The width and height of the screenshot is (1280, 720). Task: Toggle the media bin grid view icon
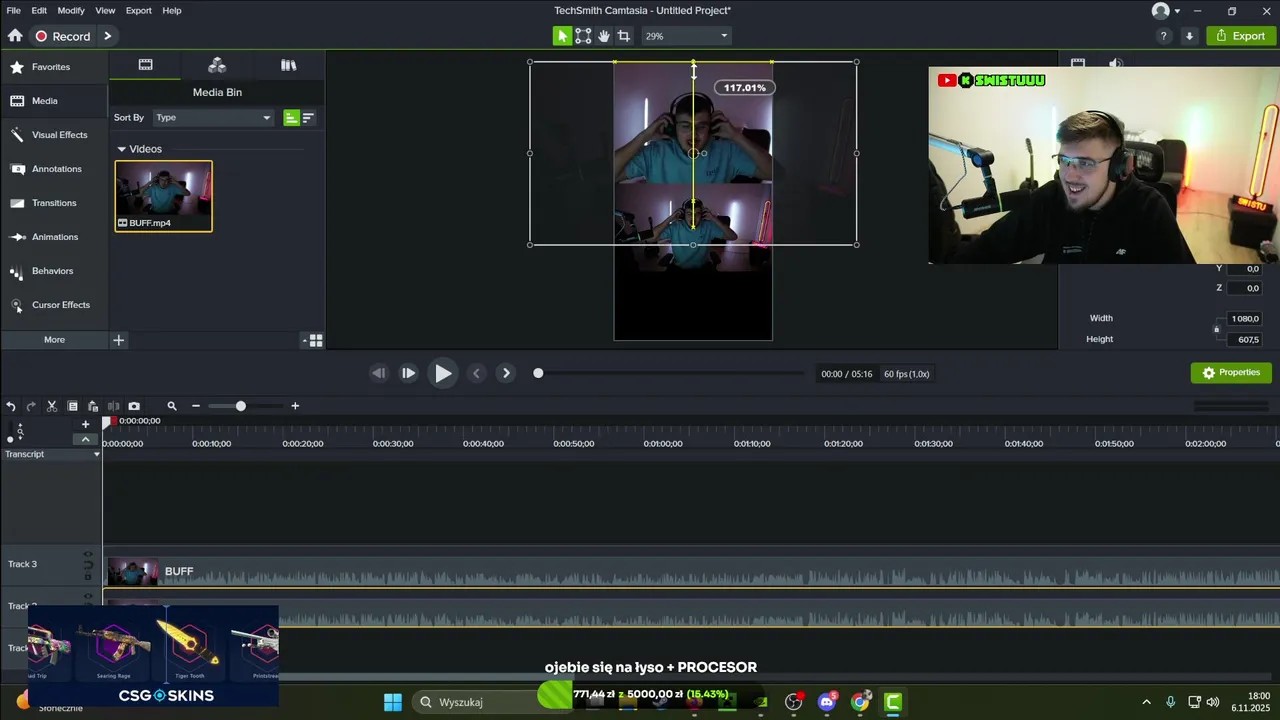pyautogui.click(x=316, y=341)
